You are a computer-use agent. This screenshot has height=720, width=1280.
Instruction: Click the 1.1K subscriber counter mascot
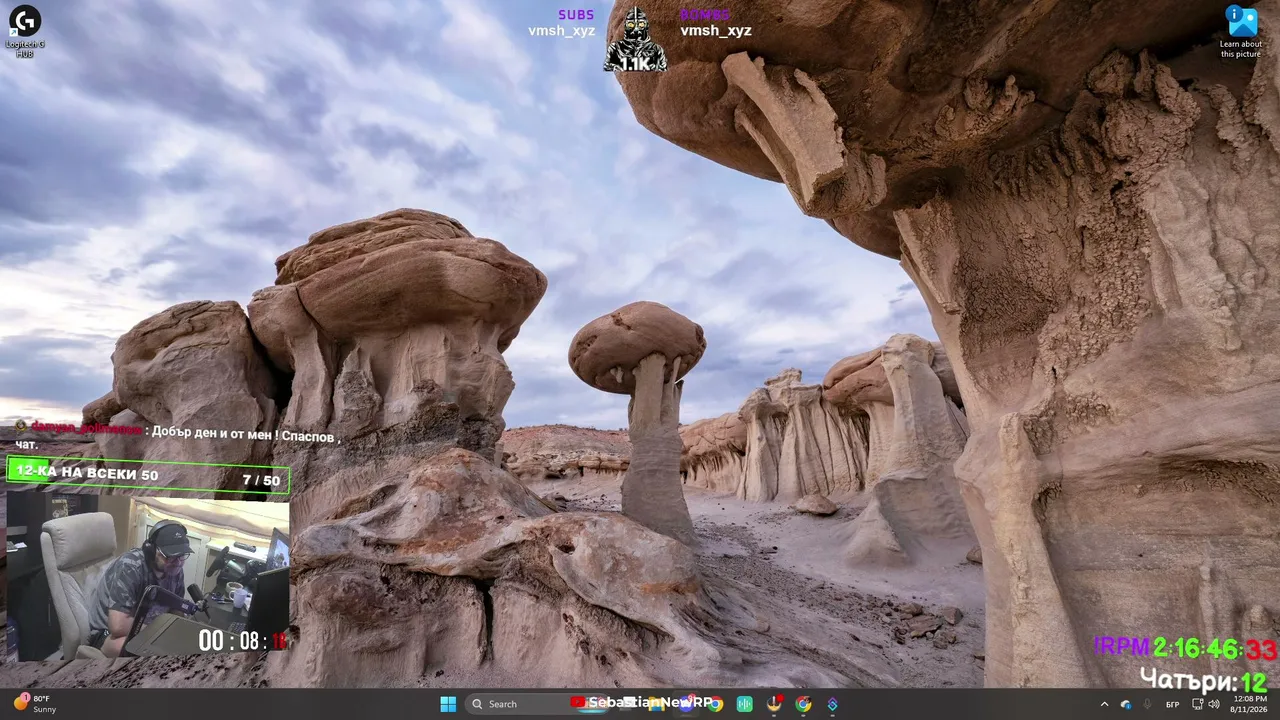[635, 40]
